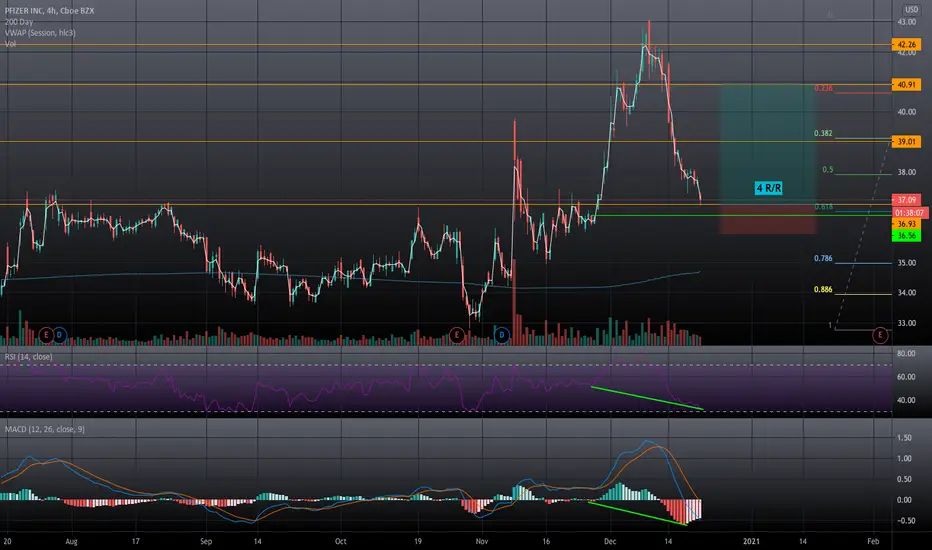Click the 36.56 green price tag

click(x=906, y=235)
